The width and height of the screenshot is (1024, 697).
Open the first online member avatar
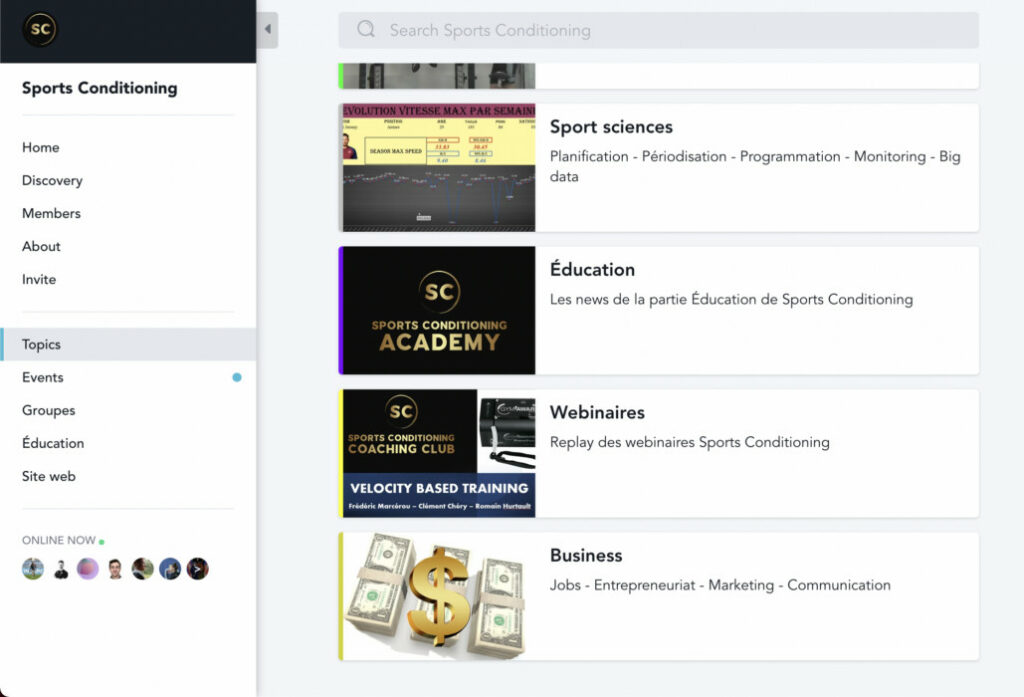click(33, 569)
